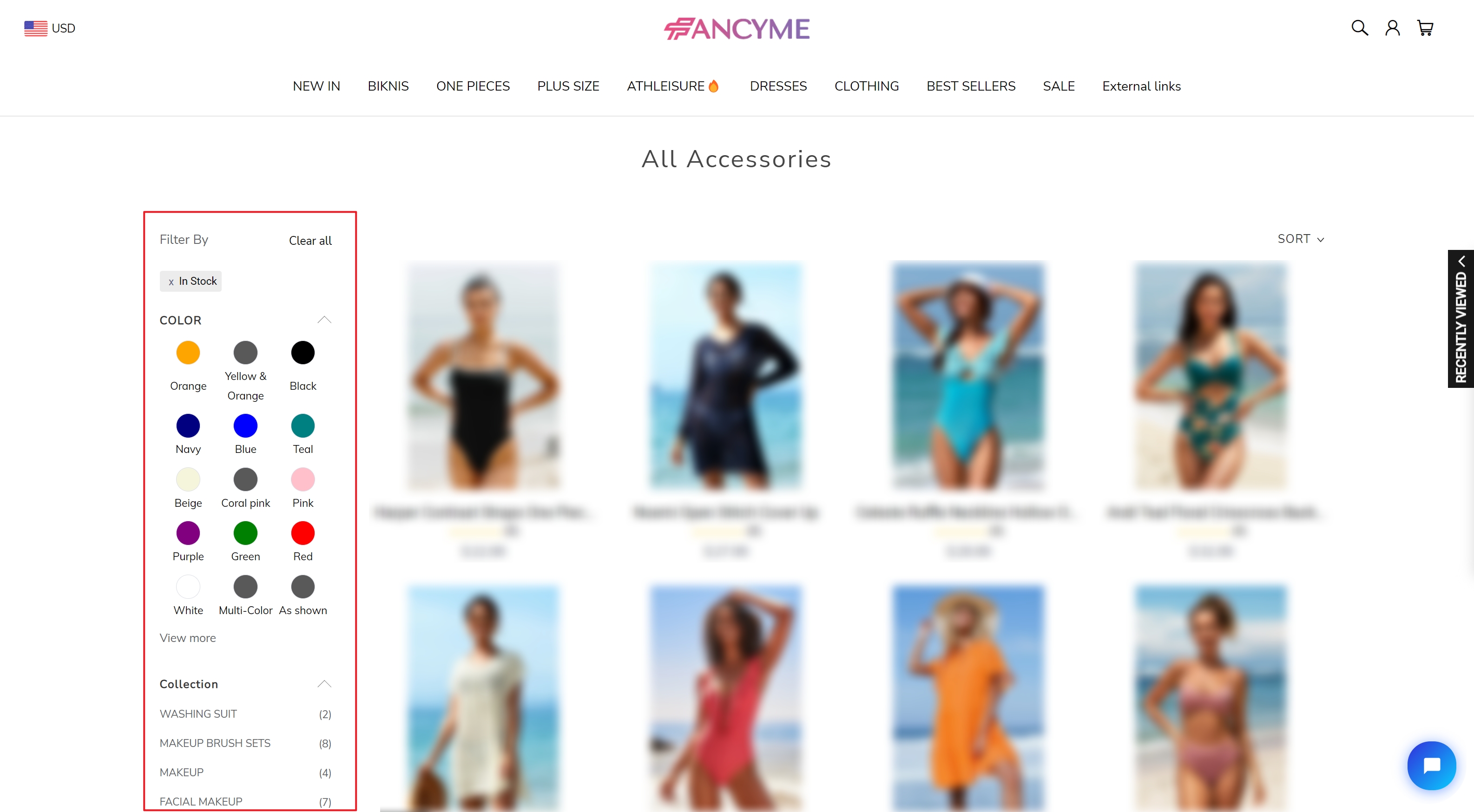Image resolution: width=1474 pixels, height=812 pixels.
Task: Toggle the MAKEUP BRUSH SETS filter
Action: [245, 743]
